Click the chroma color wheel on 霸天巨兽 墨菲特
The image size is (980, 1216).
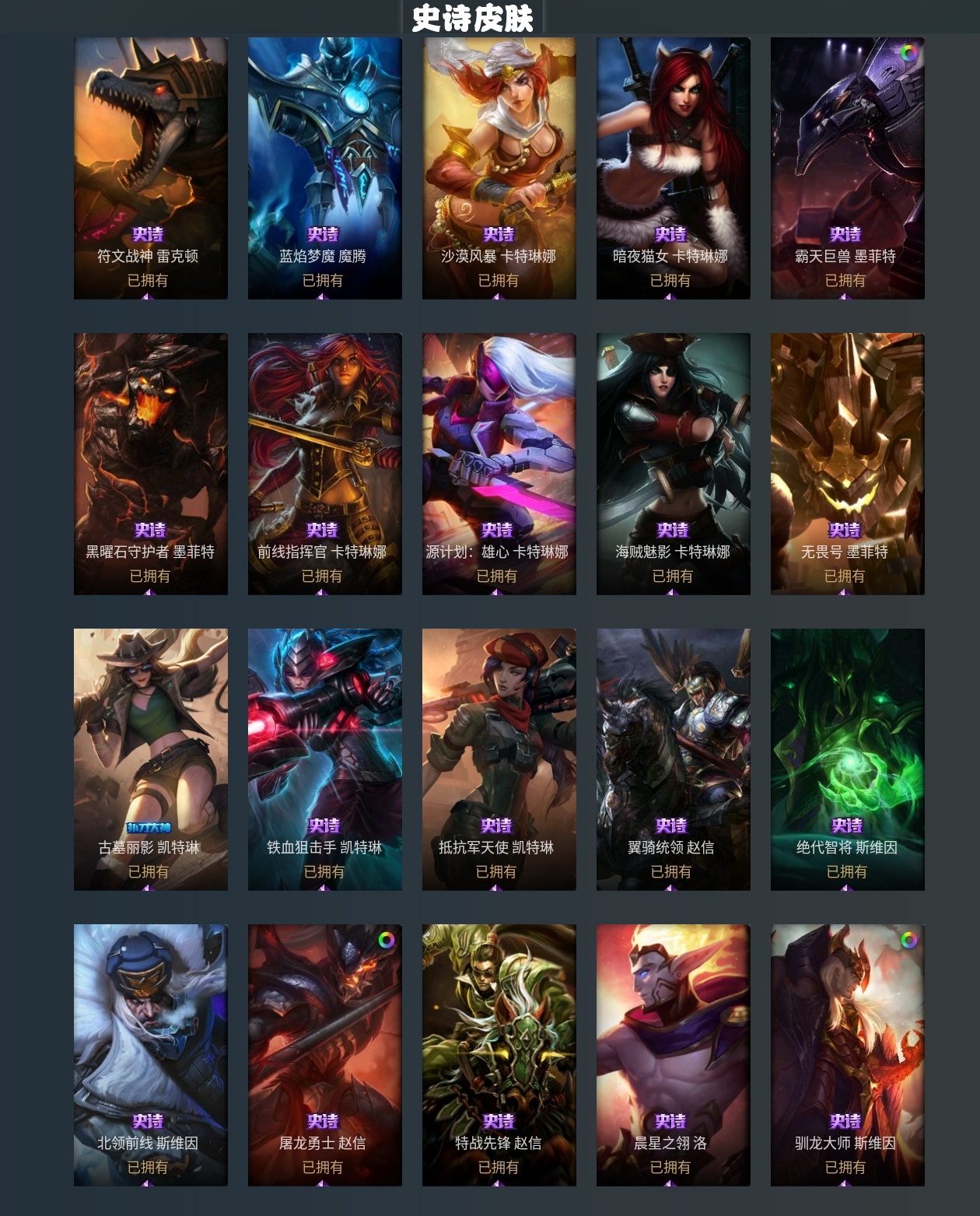coord(908,53)
